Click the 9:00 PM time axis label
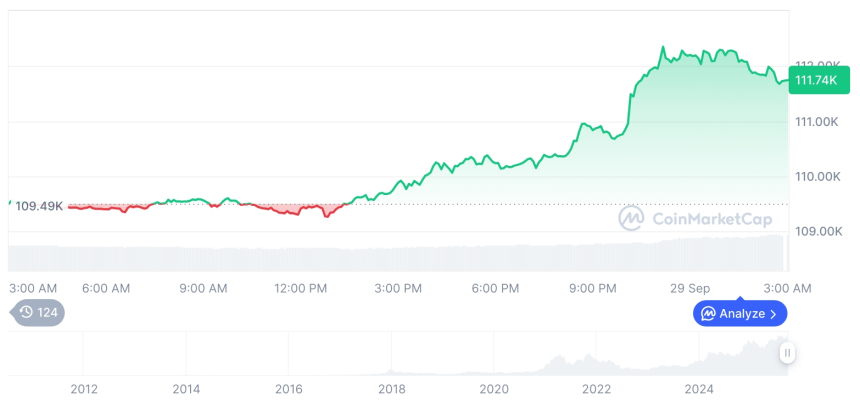The height and width of the screenshot is (401, 860). [593, 288]
